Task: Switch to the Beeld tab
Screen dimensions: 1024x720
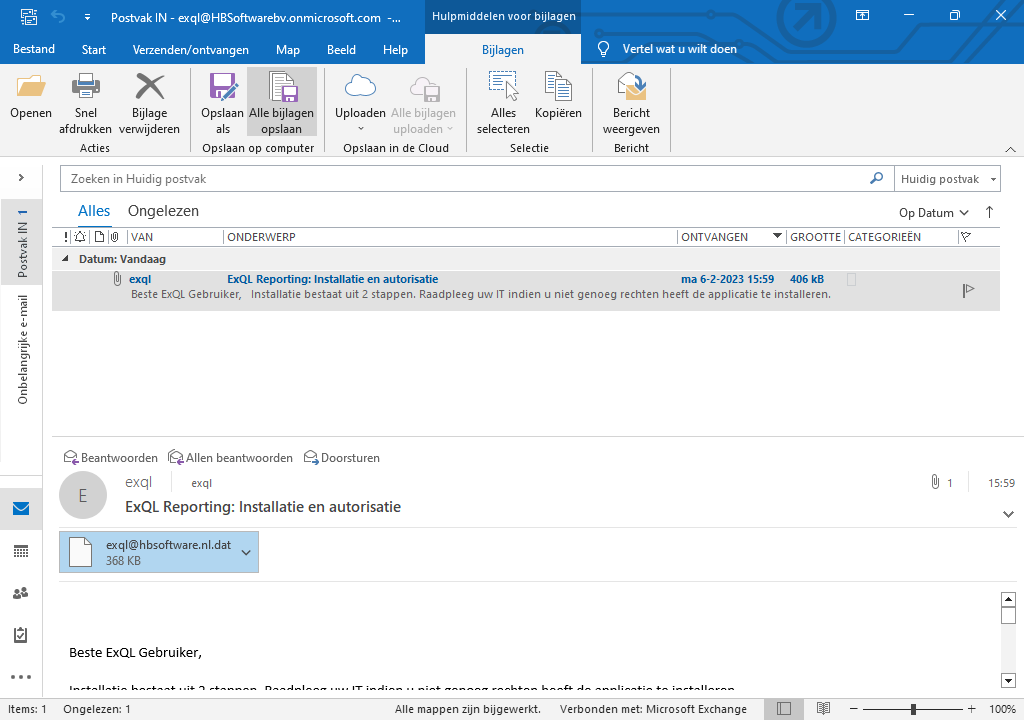Action: point(341,50)
